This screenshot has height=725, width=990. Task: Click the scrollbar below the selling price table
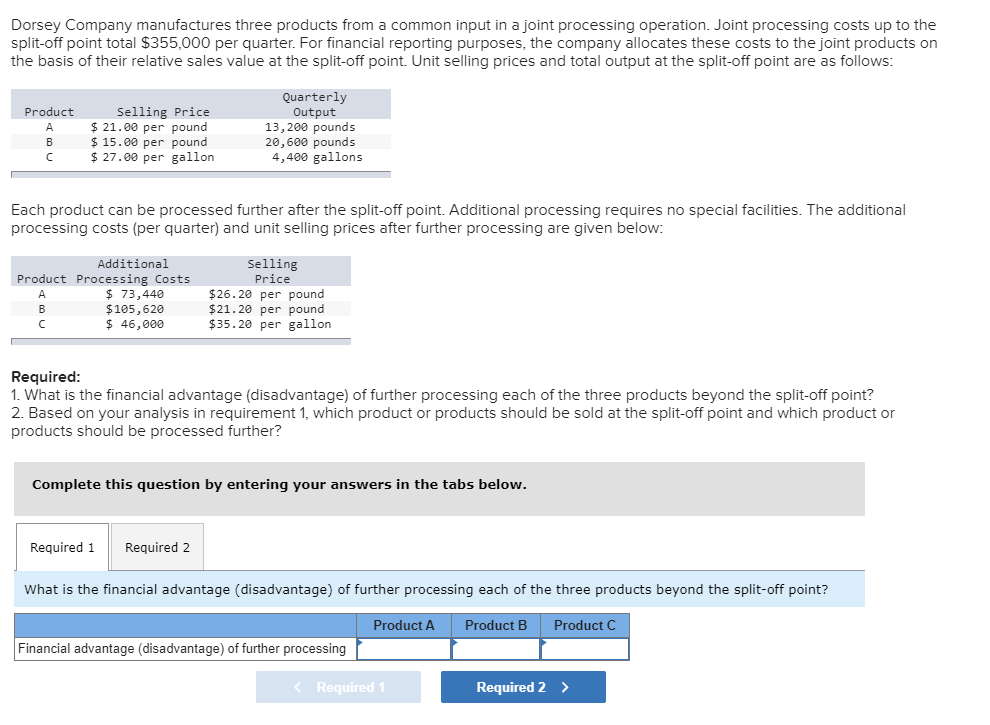(x=200, y=173)
